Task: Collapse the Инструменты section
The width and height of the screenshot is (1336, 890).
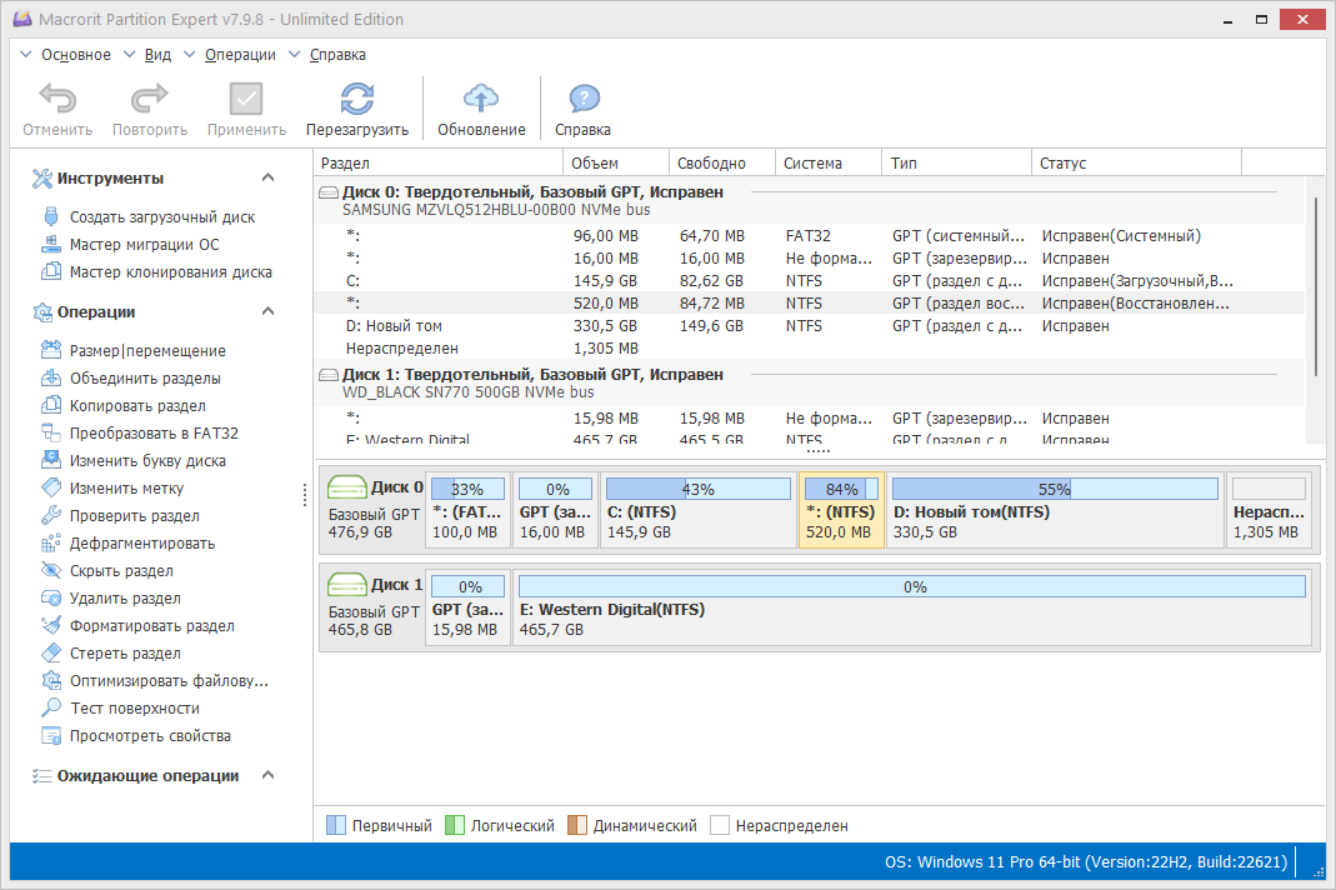Action: 268,178
